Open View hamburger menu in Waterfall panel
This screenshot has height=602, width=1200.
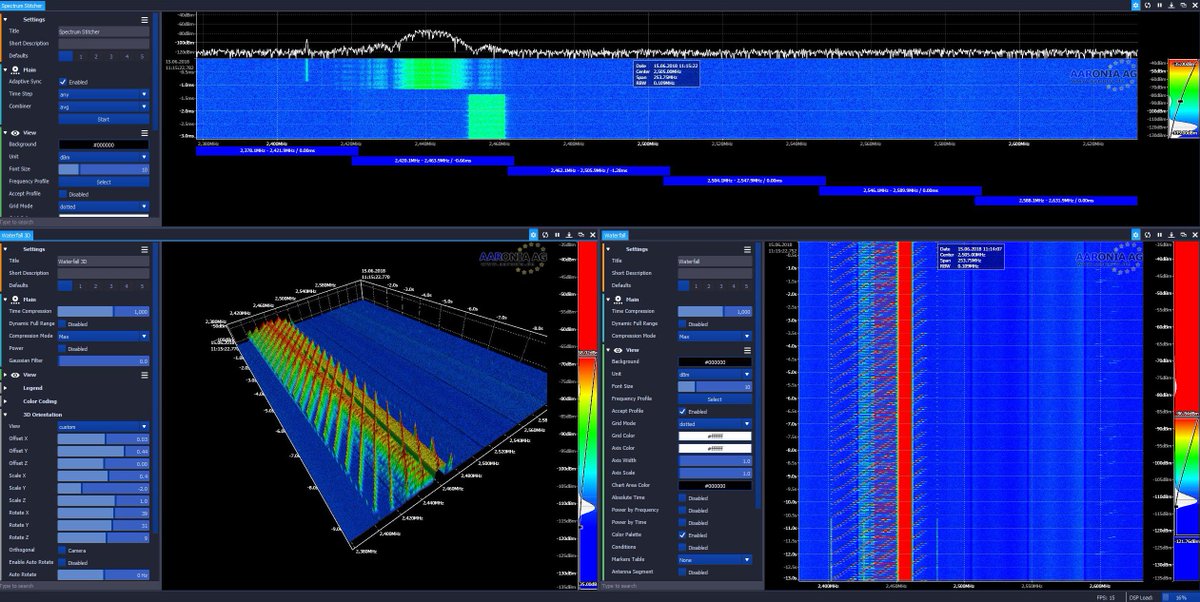point(748,349)
